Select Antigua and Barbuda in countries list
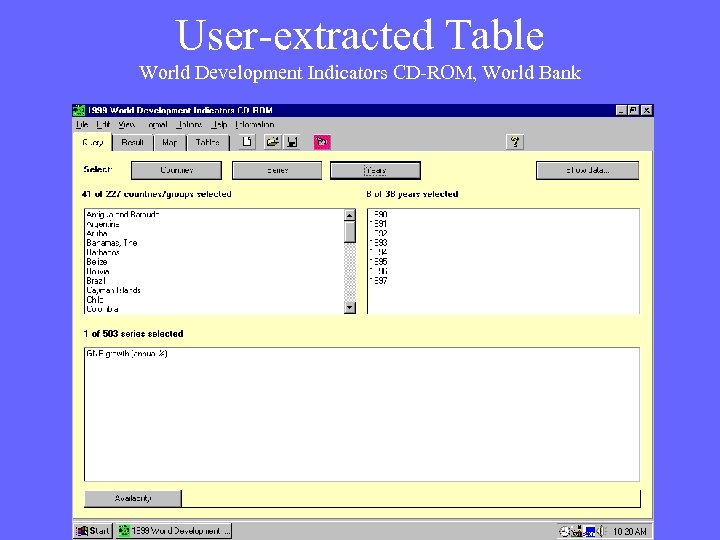The width and height of the screenshot is (720, 540). 123,214
